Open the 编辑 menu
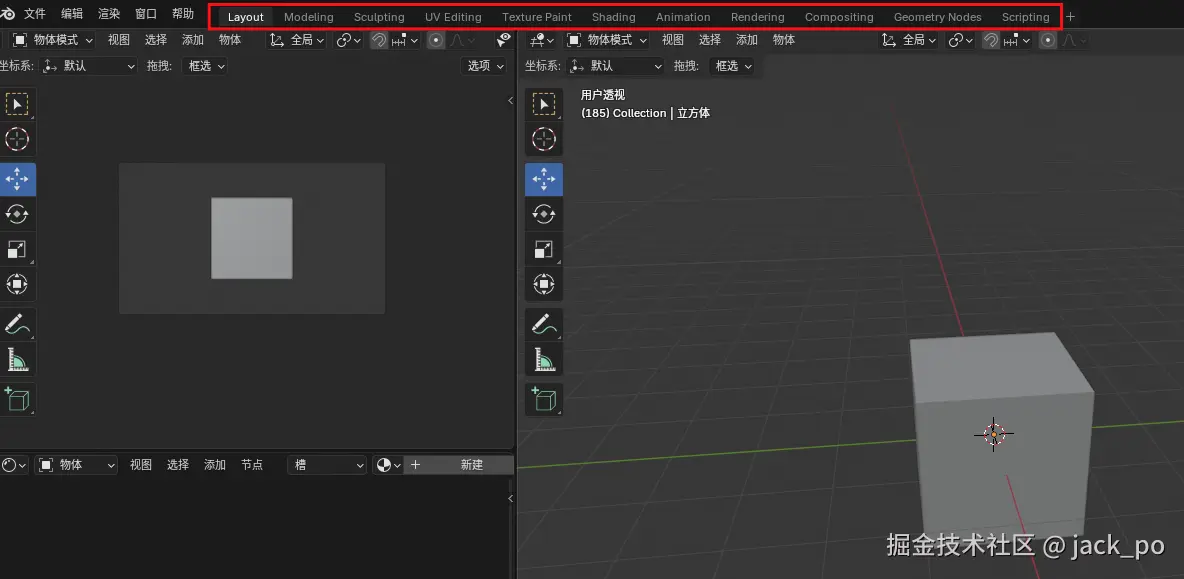The image size is (1184, 579). [72, 14]
